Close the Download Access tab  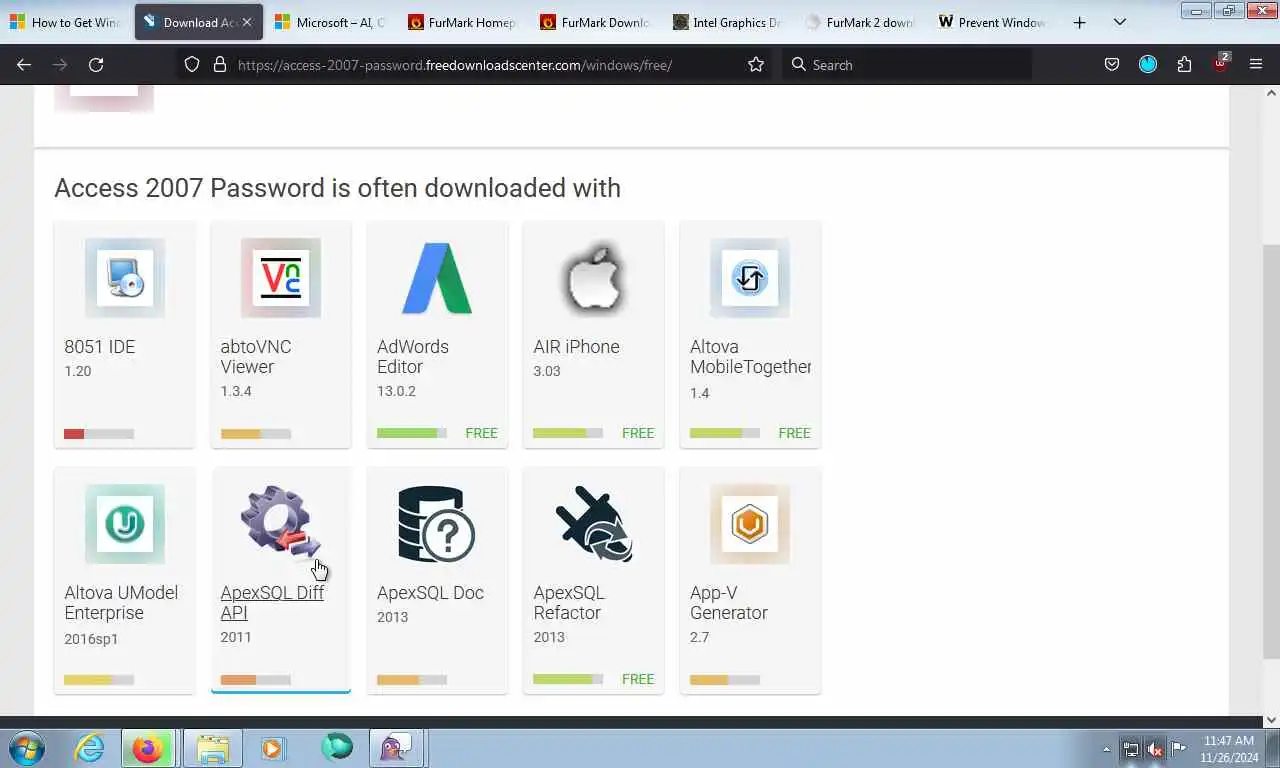(x=247, y=22)
